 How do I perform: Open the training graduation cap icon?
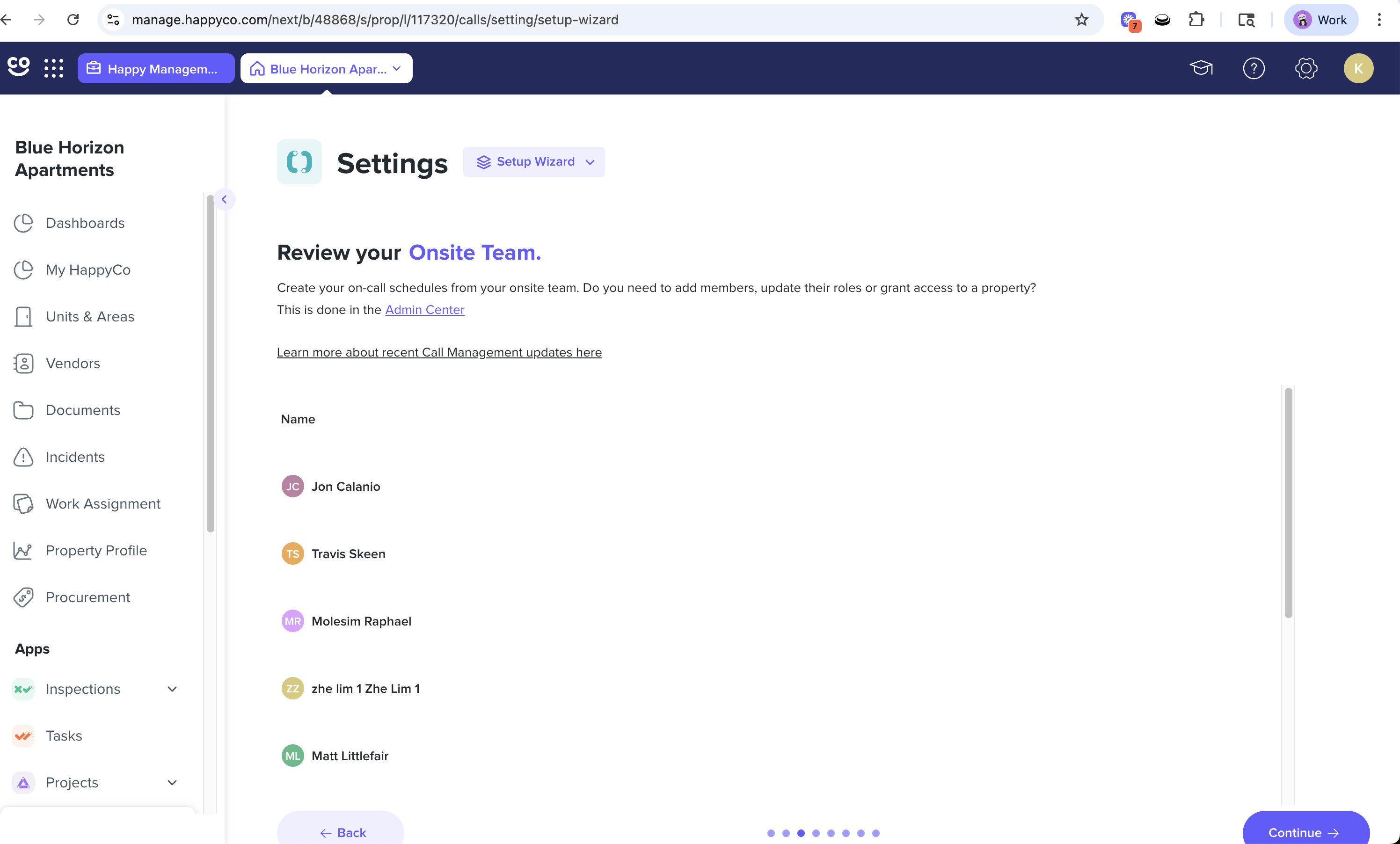pos(1201,68)
